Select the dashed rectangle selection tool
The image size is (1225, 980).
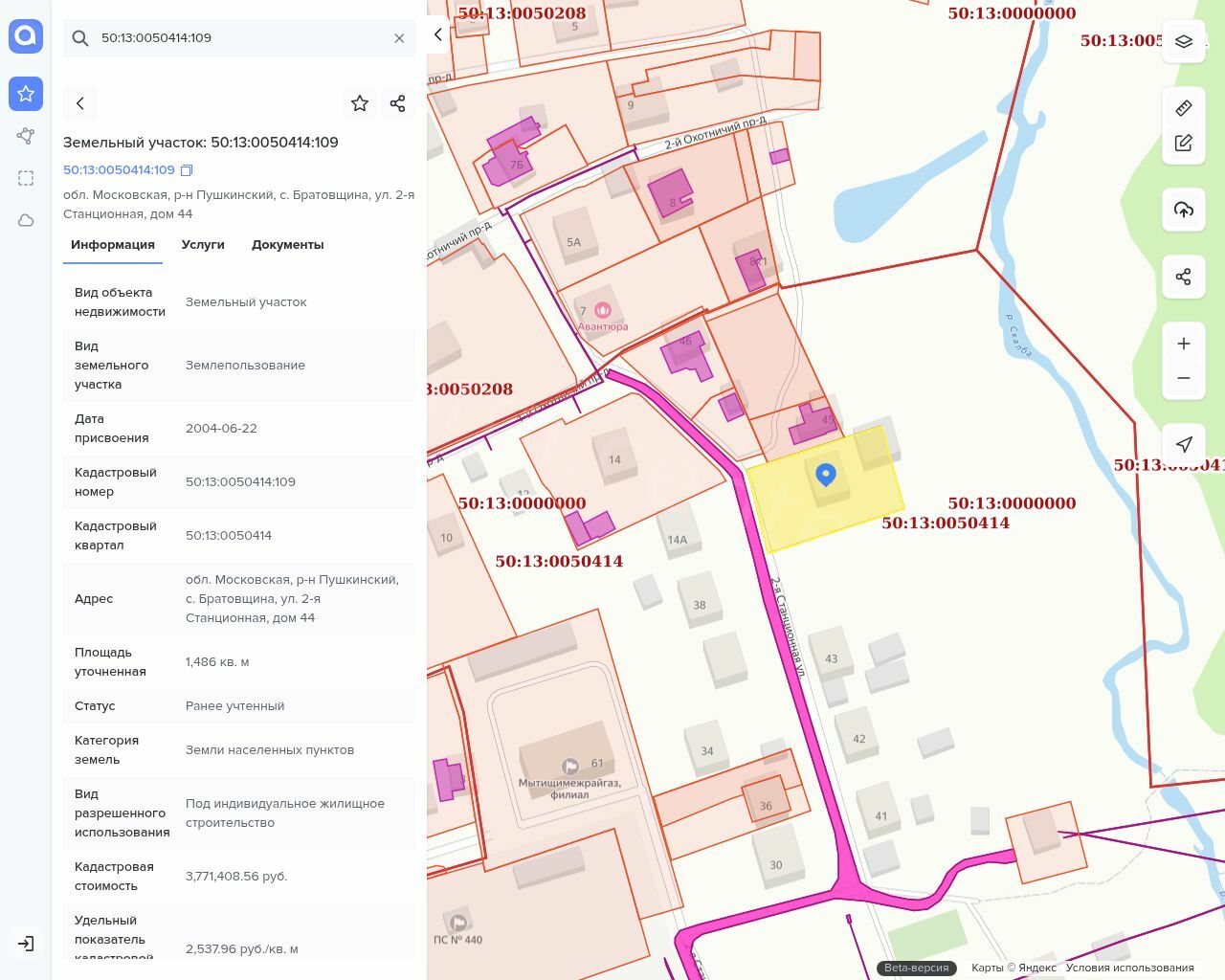click(x=26, y=178)
